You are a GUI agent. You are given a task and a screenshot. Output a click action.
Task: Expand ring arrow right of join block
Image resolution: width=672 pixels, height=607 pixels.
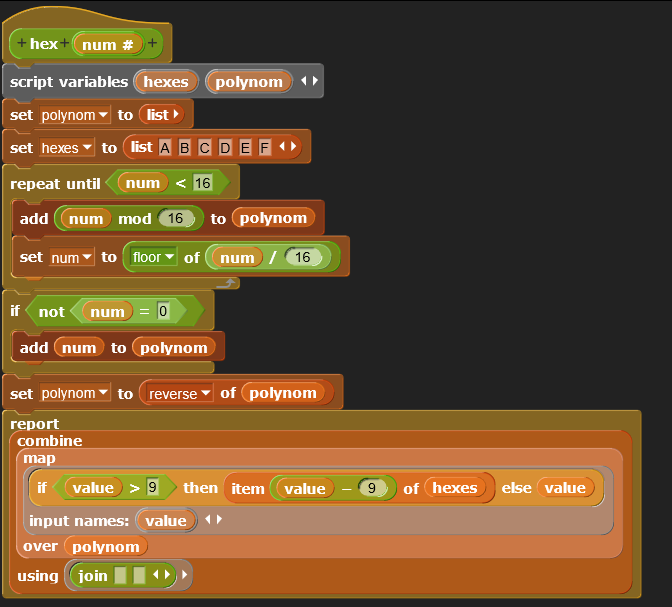coord(185,574)
